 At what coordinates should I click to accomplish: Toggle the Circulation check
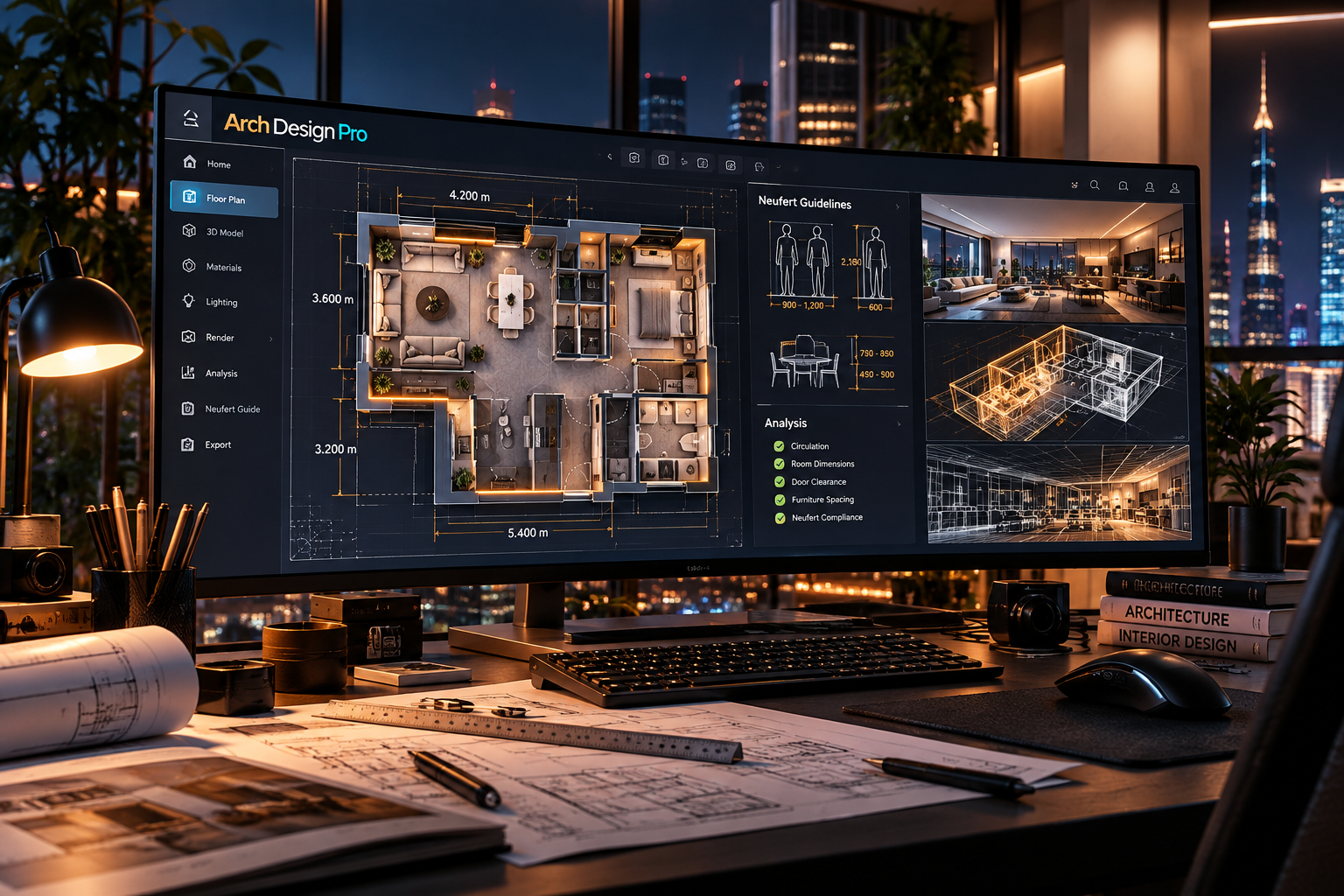[x=779, y=446]
